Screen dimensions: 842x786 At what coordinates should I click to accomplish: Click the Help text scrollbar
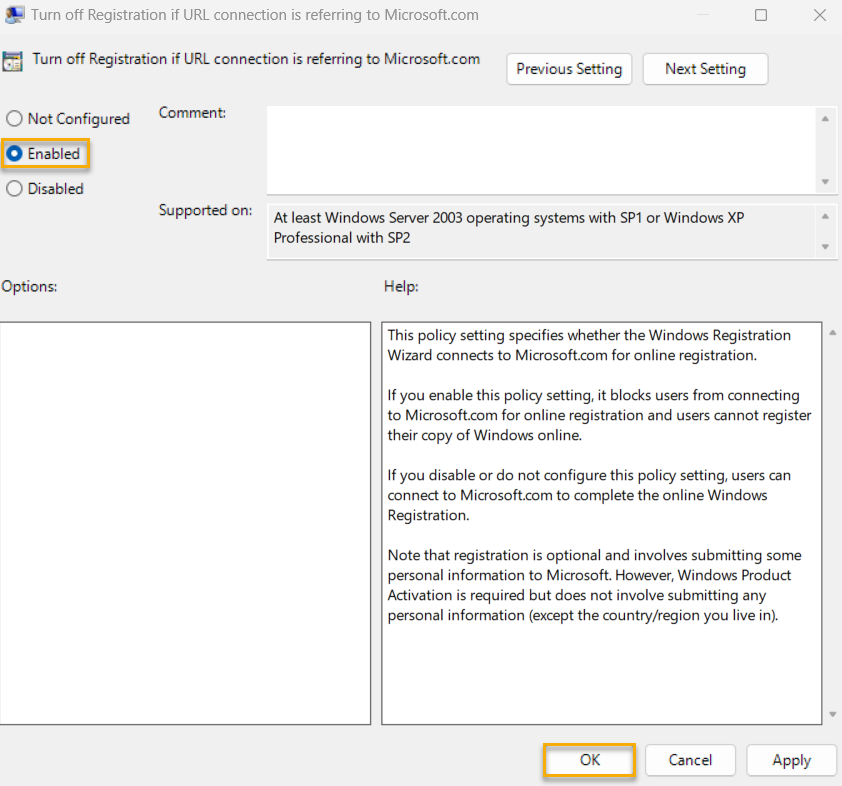(x=832, y=520)
